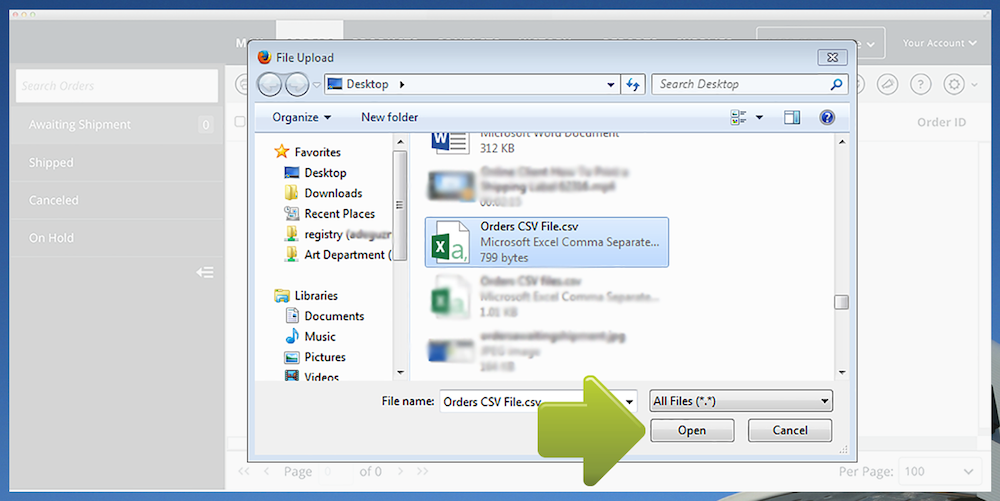The height and width of the screenshot is (501, 1000).
Task: Open the File name dropdown arrow
Action: (x=629, y=402)
